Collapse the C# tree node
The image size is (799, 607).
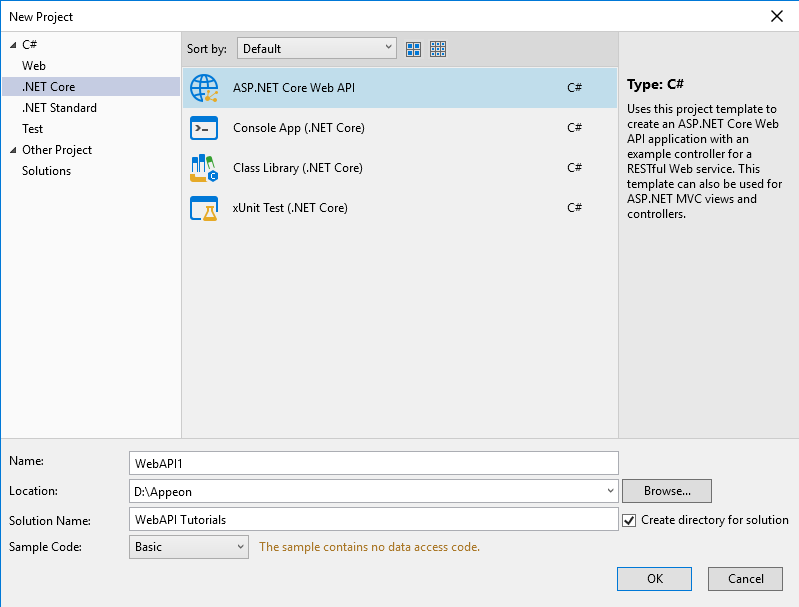[x=13, y=45]
